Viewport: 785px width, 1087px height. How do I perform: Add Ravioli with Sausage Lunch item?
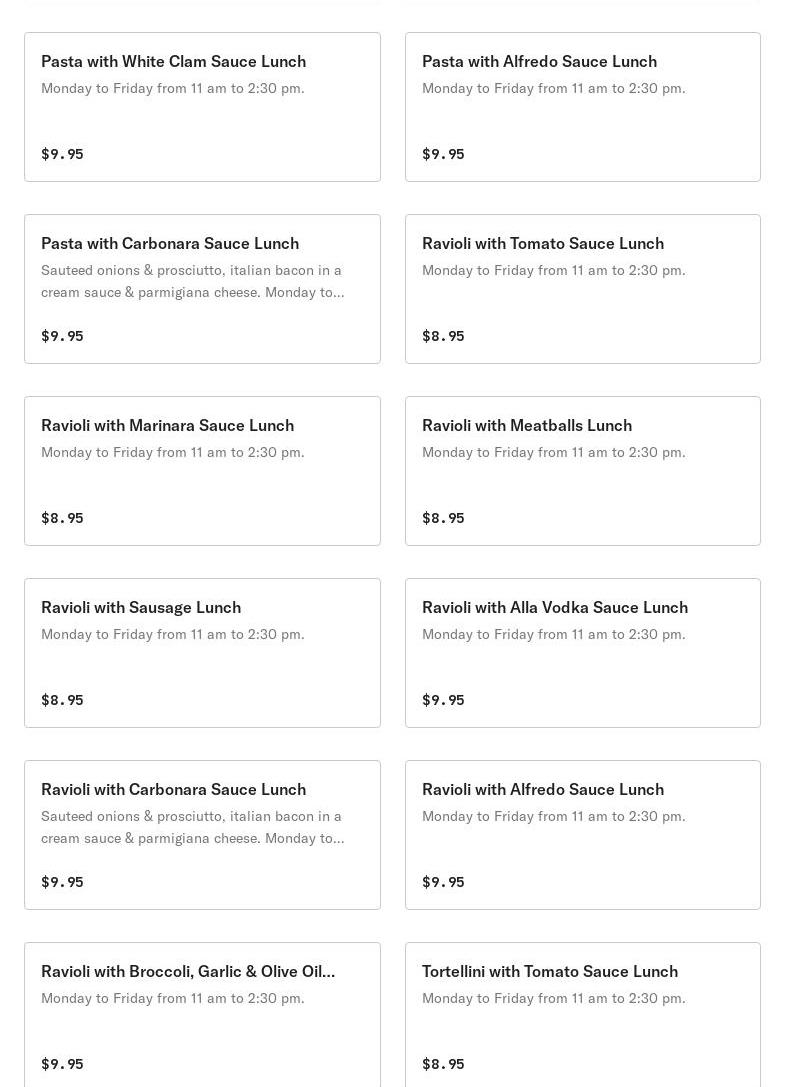[x=141, y=607]
